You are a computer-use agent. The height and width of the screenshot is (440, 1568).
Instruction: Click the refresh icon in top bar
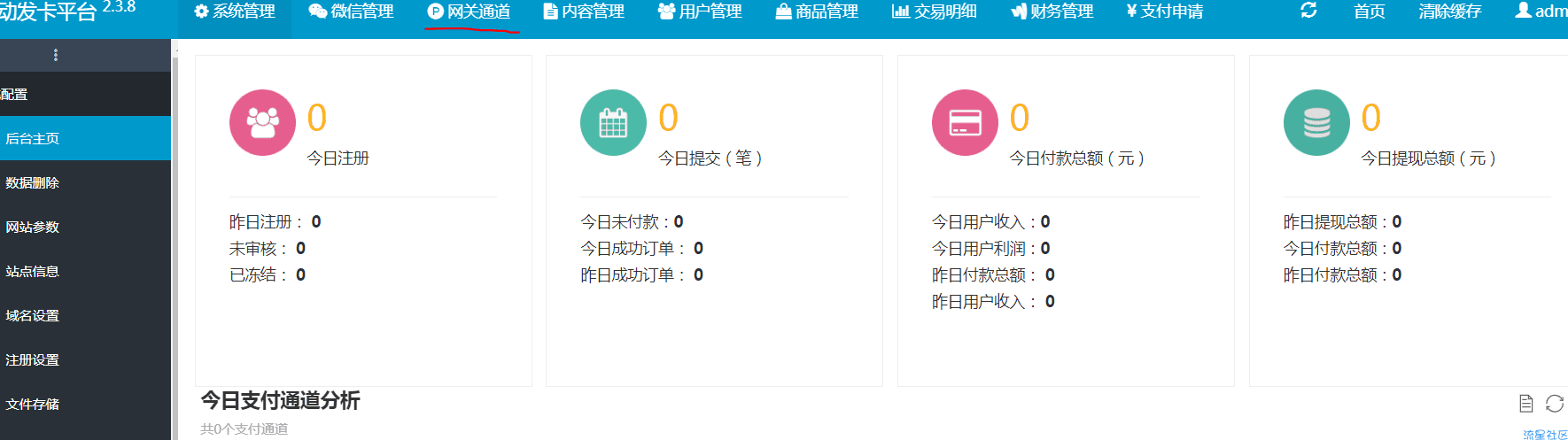click(1308, 11)
